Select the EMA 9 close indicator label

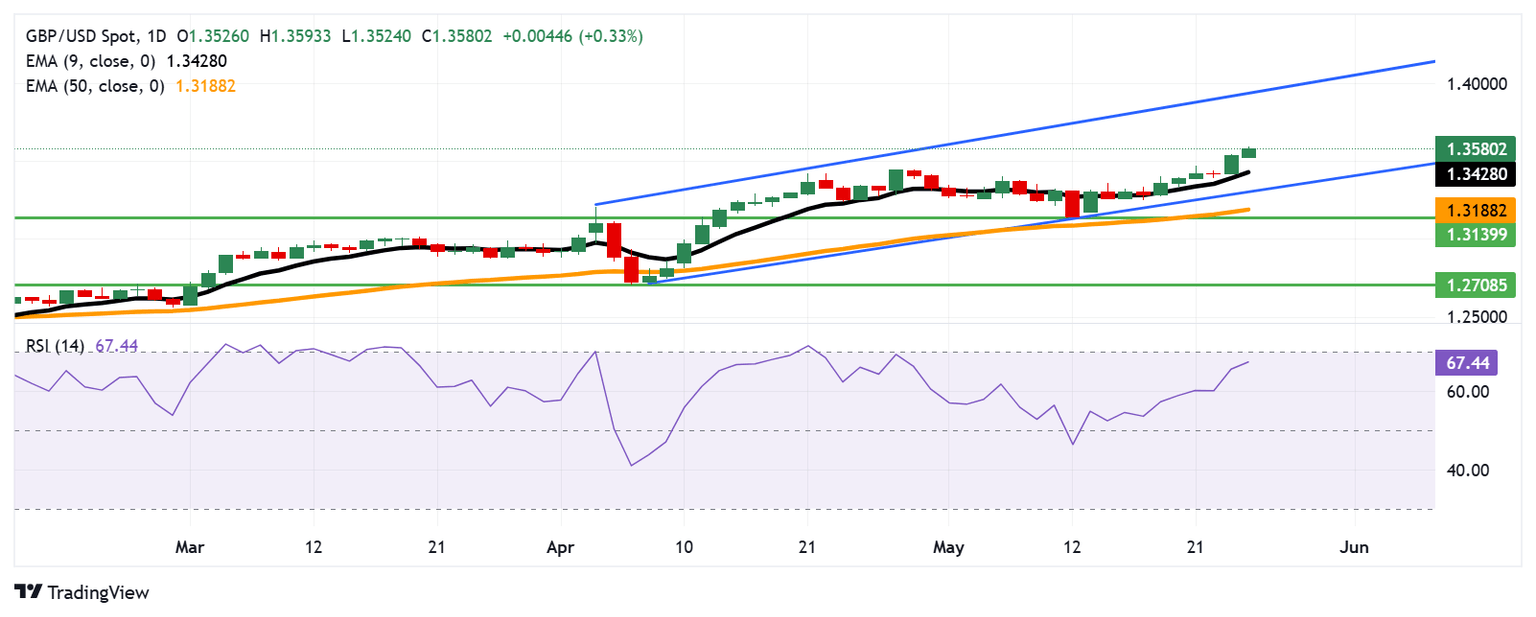click(x=92, y=61)
